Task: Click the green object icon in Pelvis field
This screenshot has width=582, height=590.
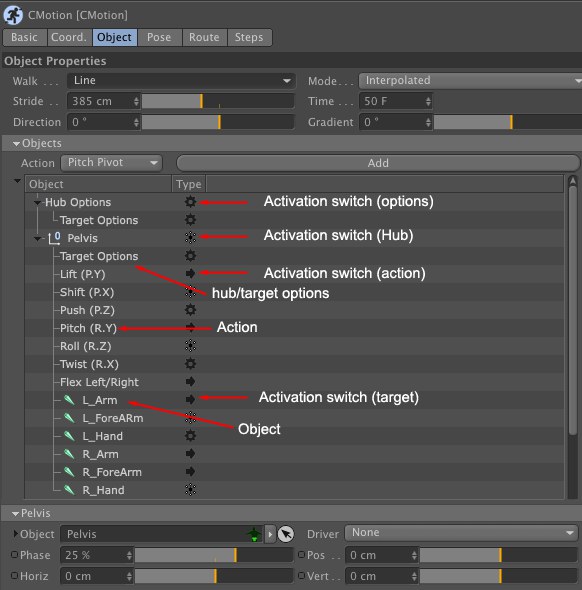Action: click(x=254, y=534)
